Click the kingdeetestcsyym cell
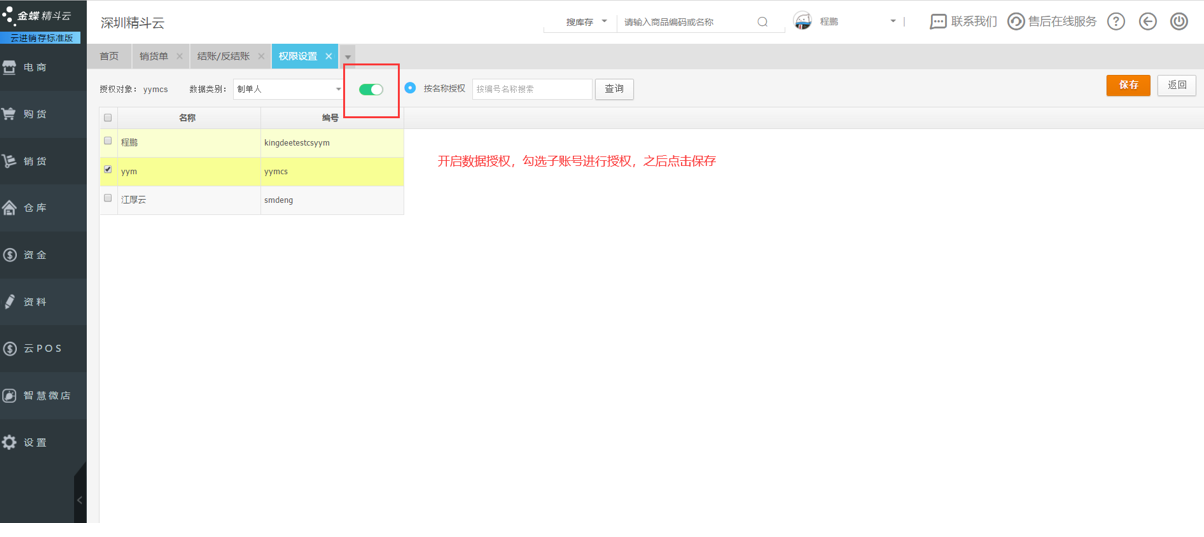This screenshot has height=537, width=1204. (x=332, y=143)
